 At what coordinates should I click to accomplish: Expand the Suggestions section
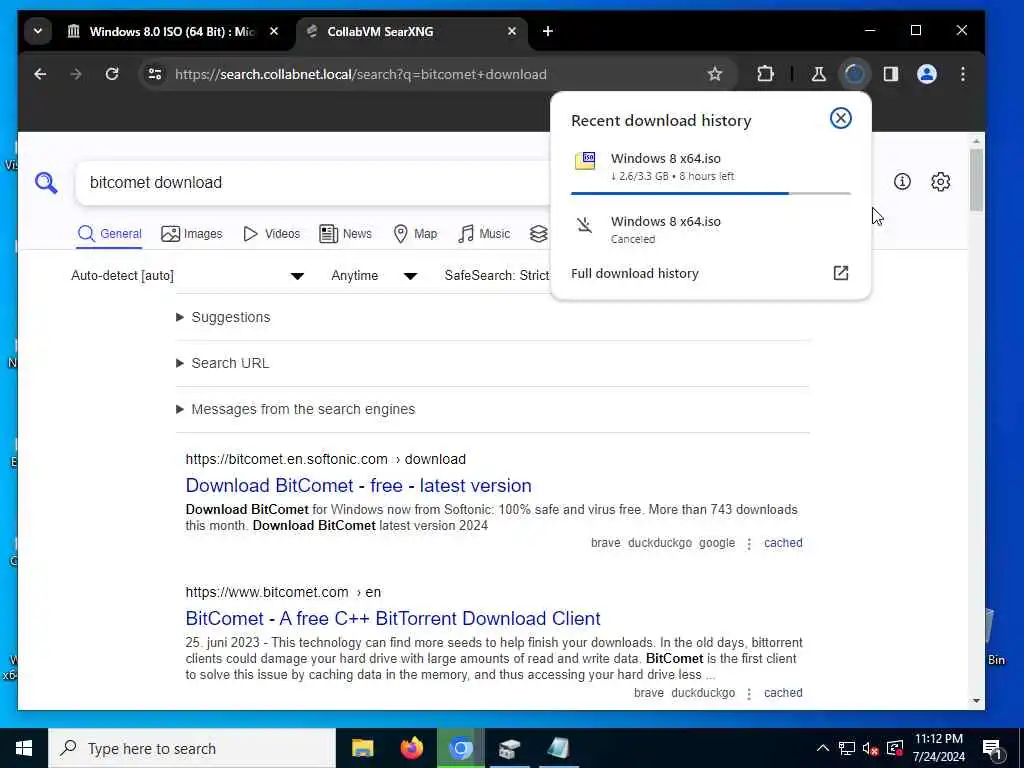(223, 317)
